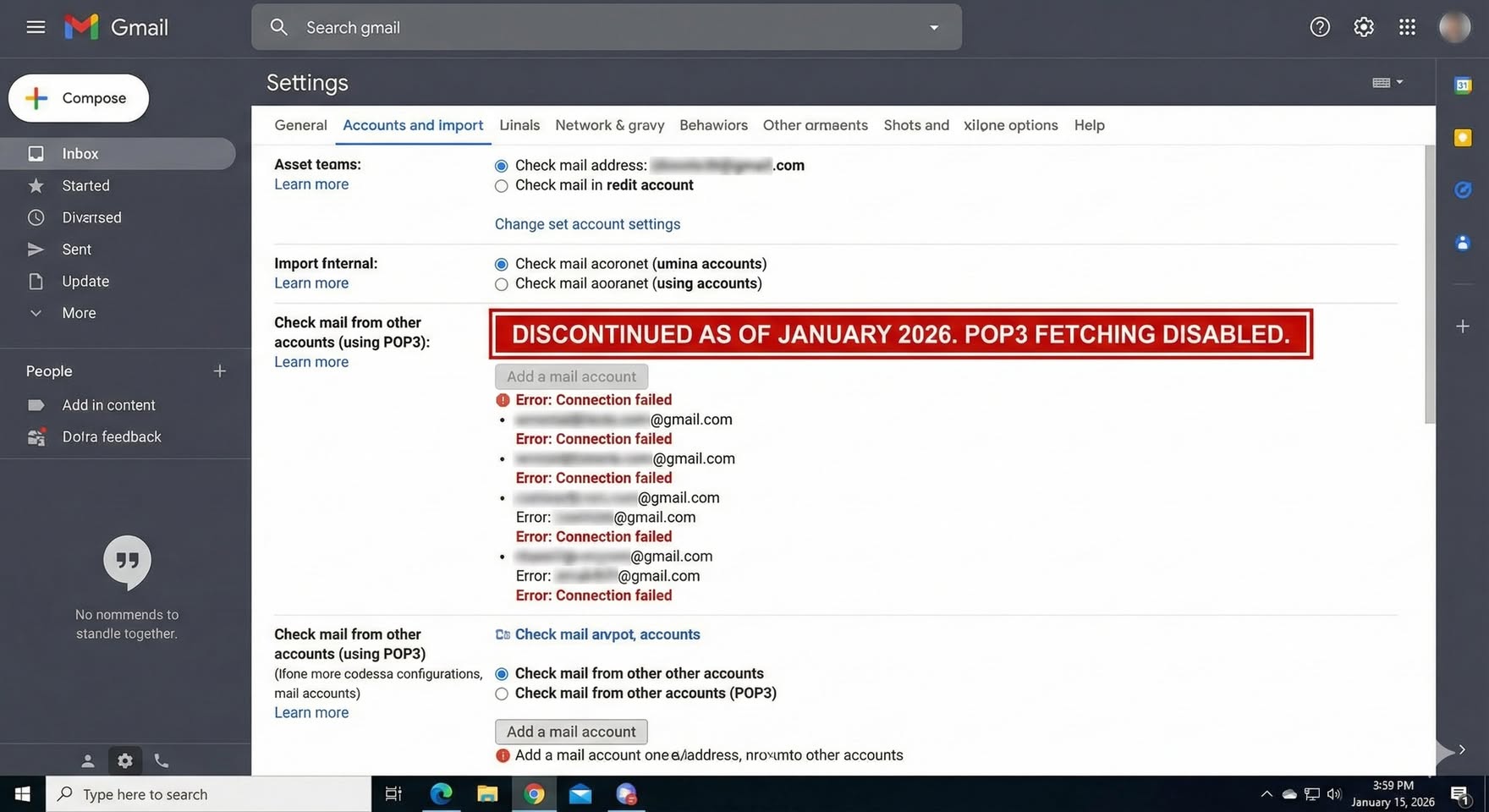Click the enabled 'Add a mail account' button
1489x812 pixels.
coord(571,732)
